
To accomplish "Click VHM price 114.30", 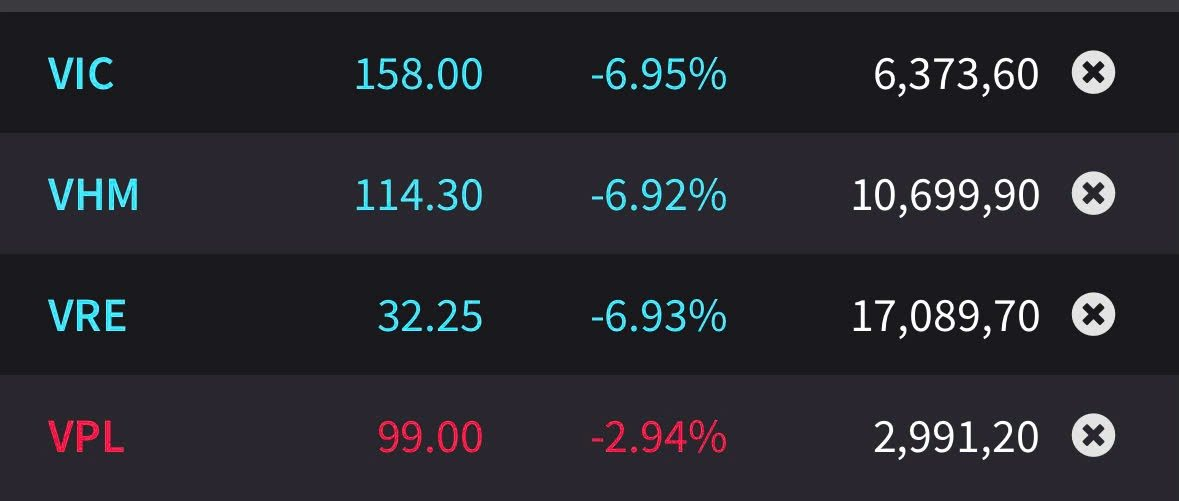I will tap(418, 195).
